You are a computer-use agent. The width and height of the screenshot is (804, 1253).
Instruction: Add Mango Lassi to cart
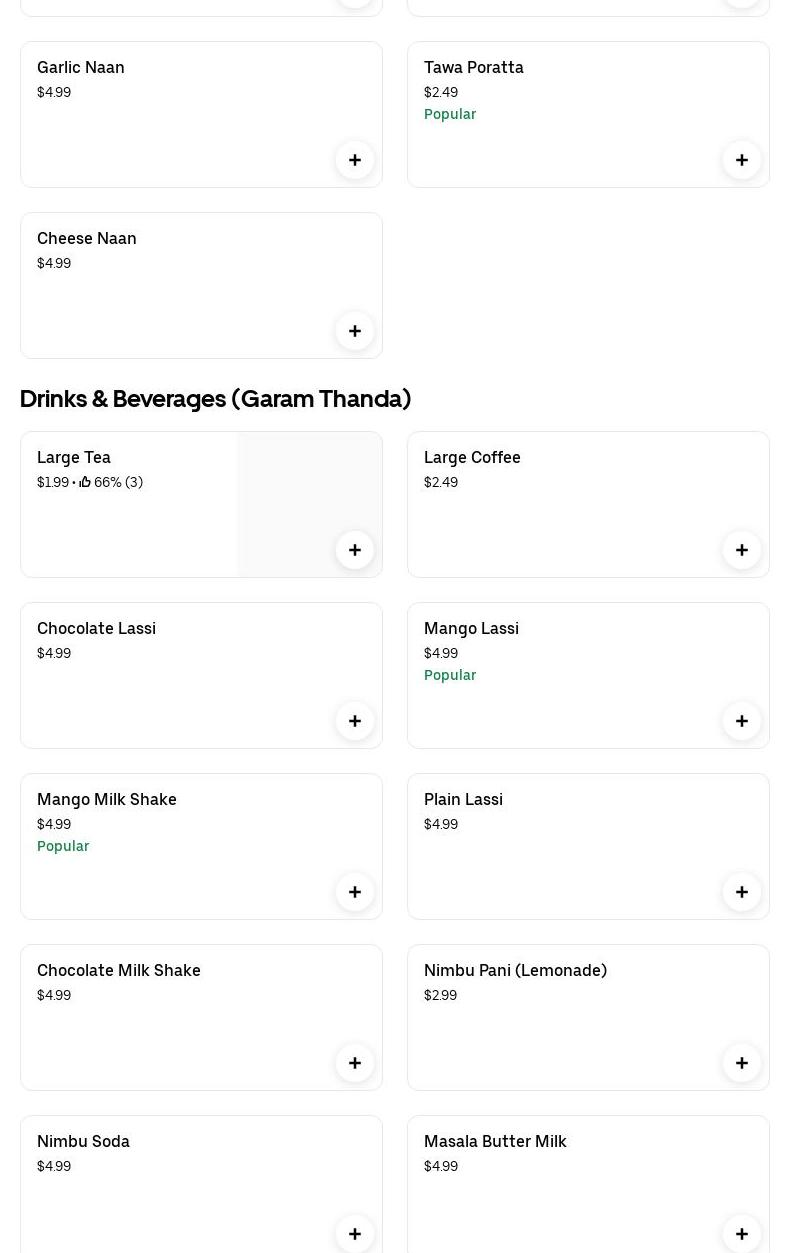point(742,721)
